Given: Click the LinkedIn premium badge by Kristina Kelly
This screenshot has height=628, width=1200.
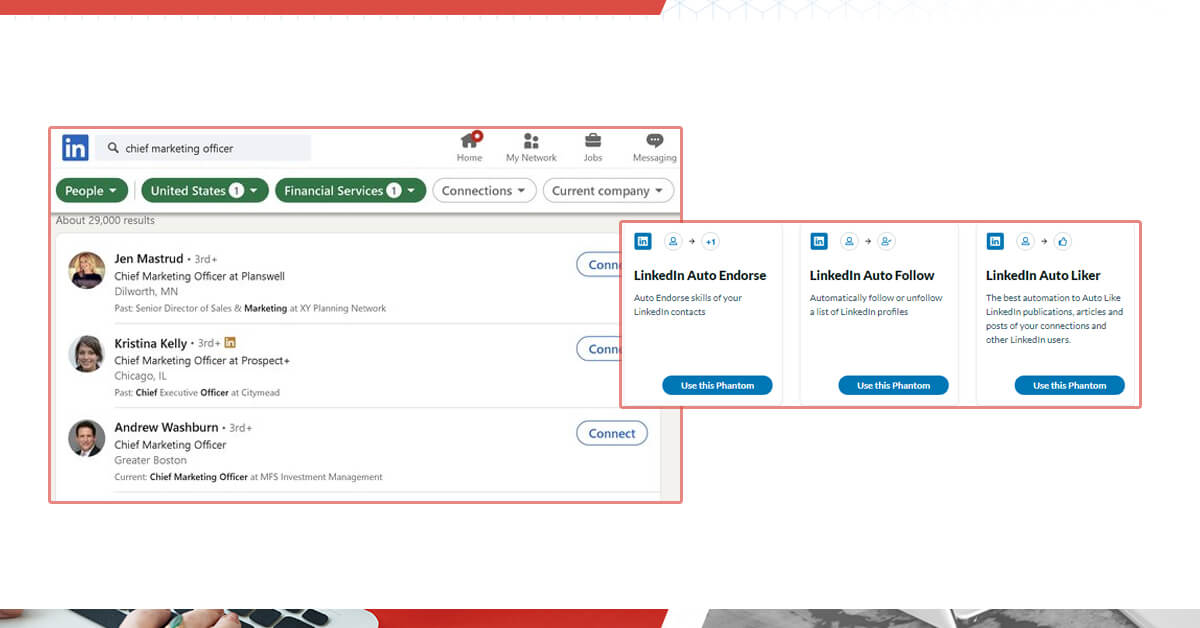Looking at the screenshot, I should pos(230,342).
